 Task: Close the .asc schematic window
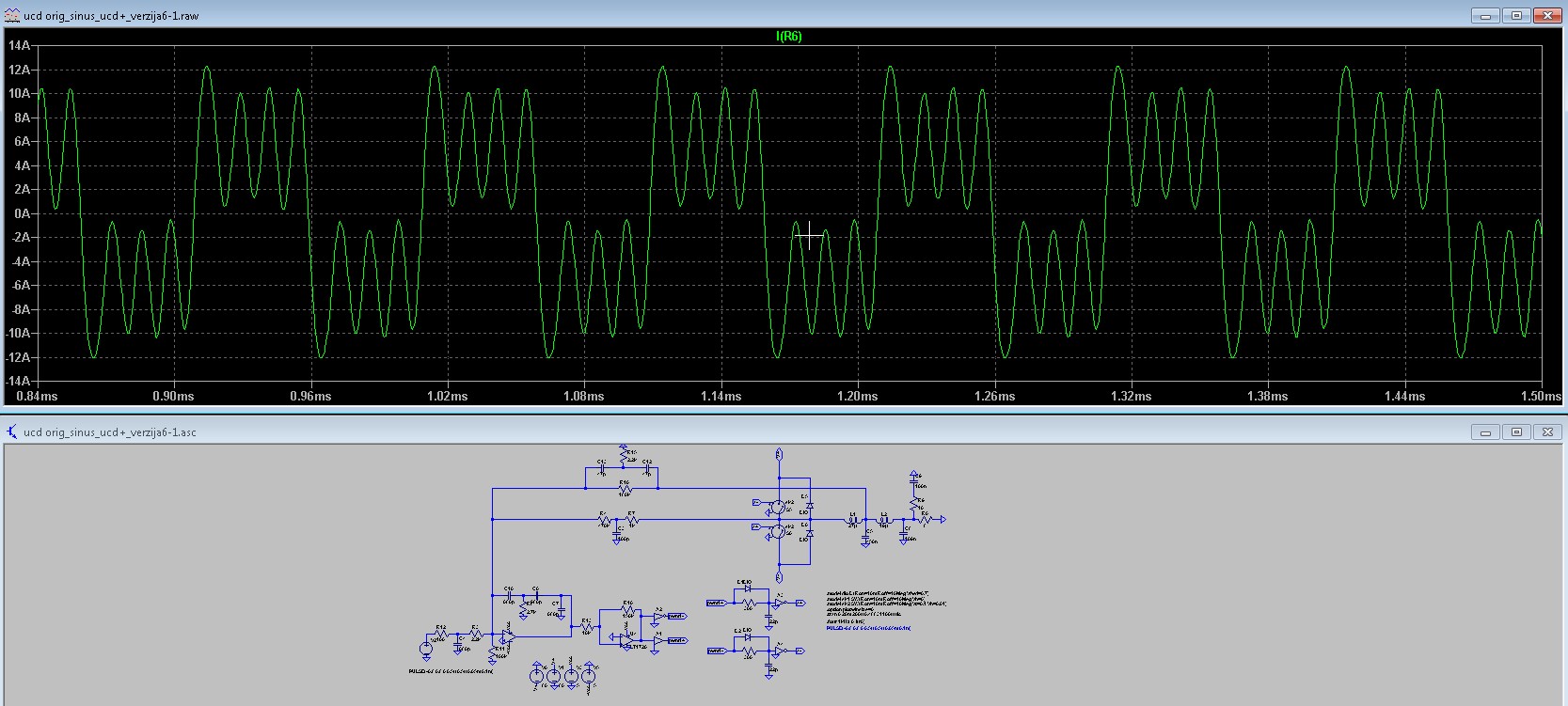pos(1547,432)
